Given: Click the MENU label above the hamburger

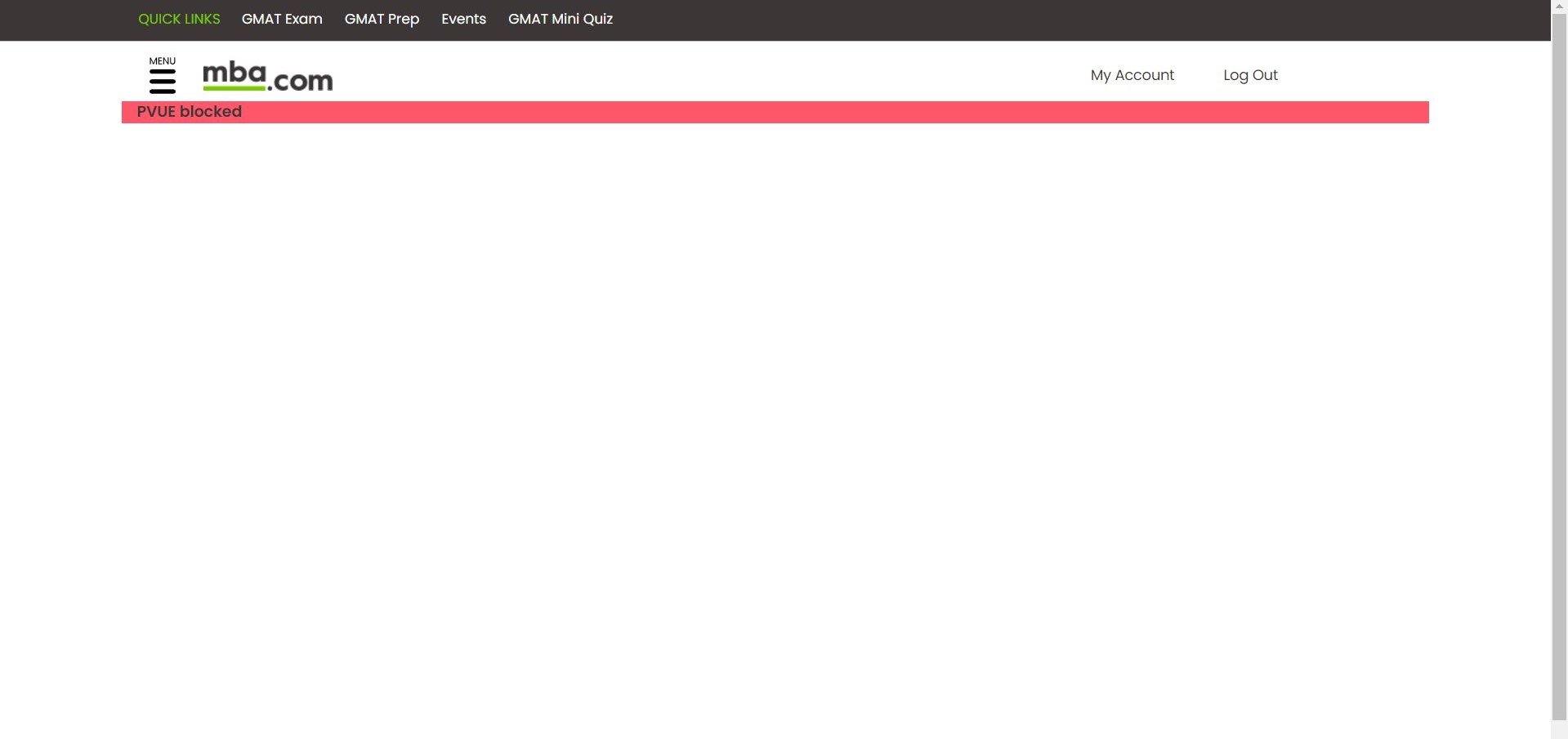Looking at the screenshot, I should coord(162,60).
